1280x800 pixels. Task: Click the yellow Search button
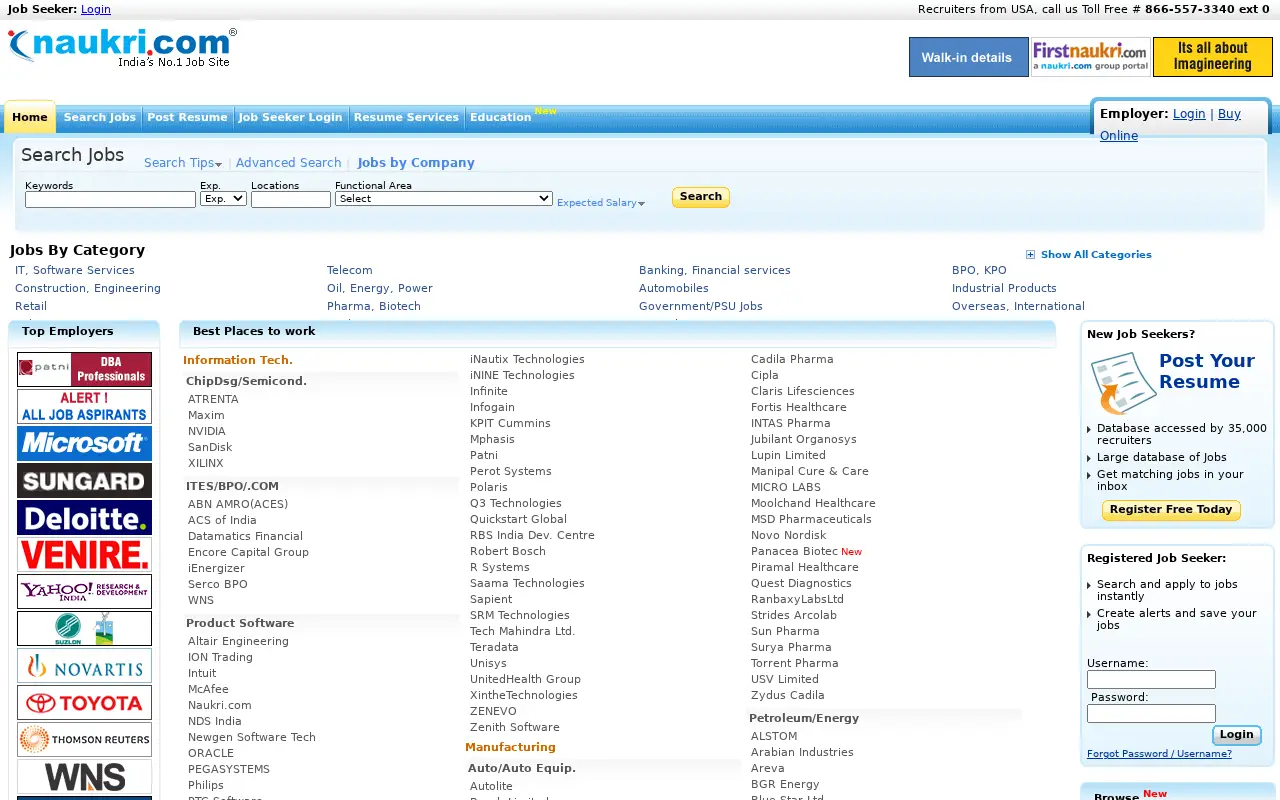pyautogui.click(x=701, y=197)
